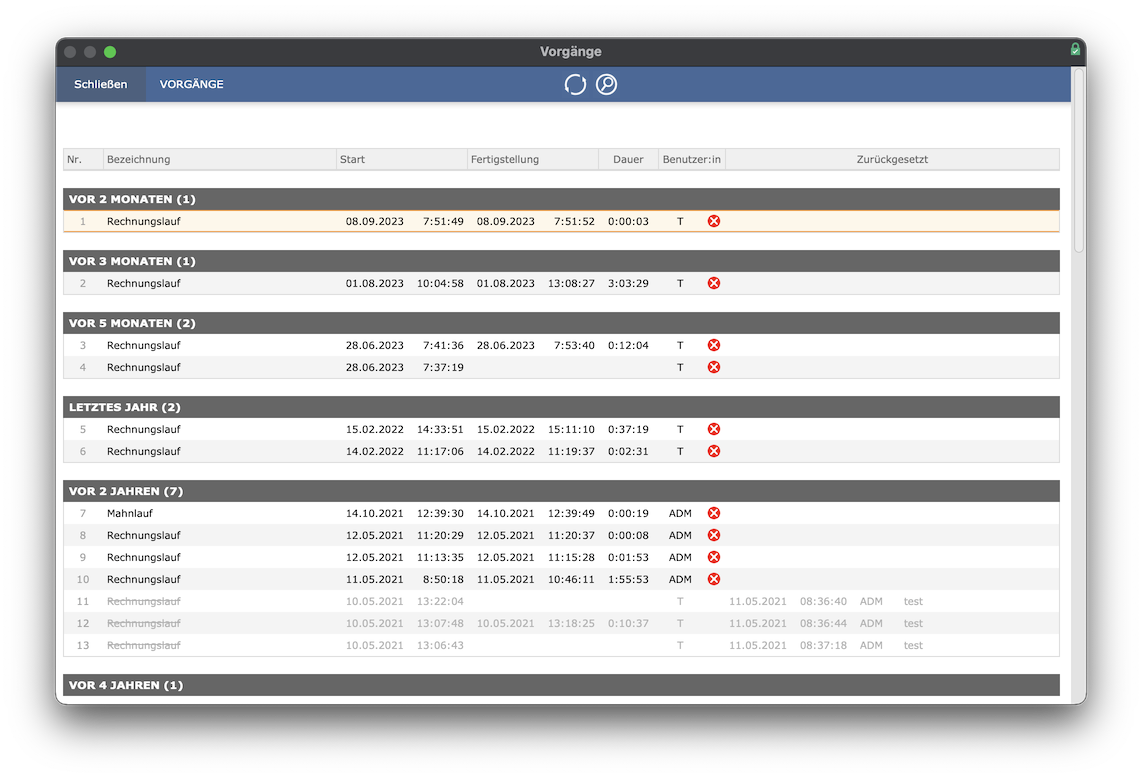The image size is (1142, 778).
Task: Click the green lock icon in title bar
Action: tap(1075, 50)
